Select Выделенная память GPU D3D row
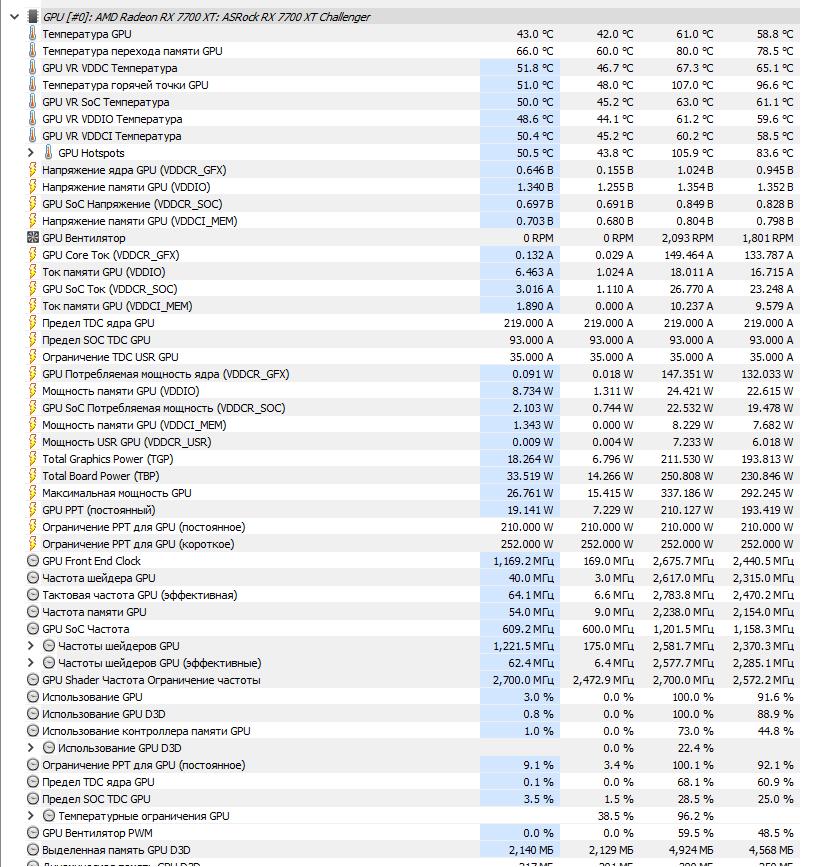 click(412, 850)
